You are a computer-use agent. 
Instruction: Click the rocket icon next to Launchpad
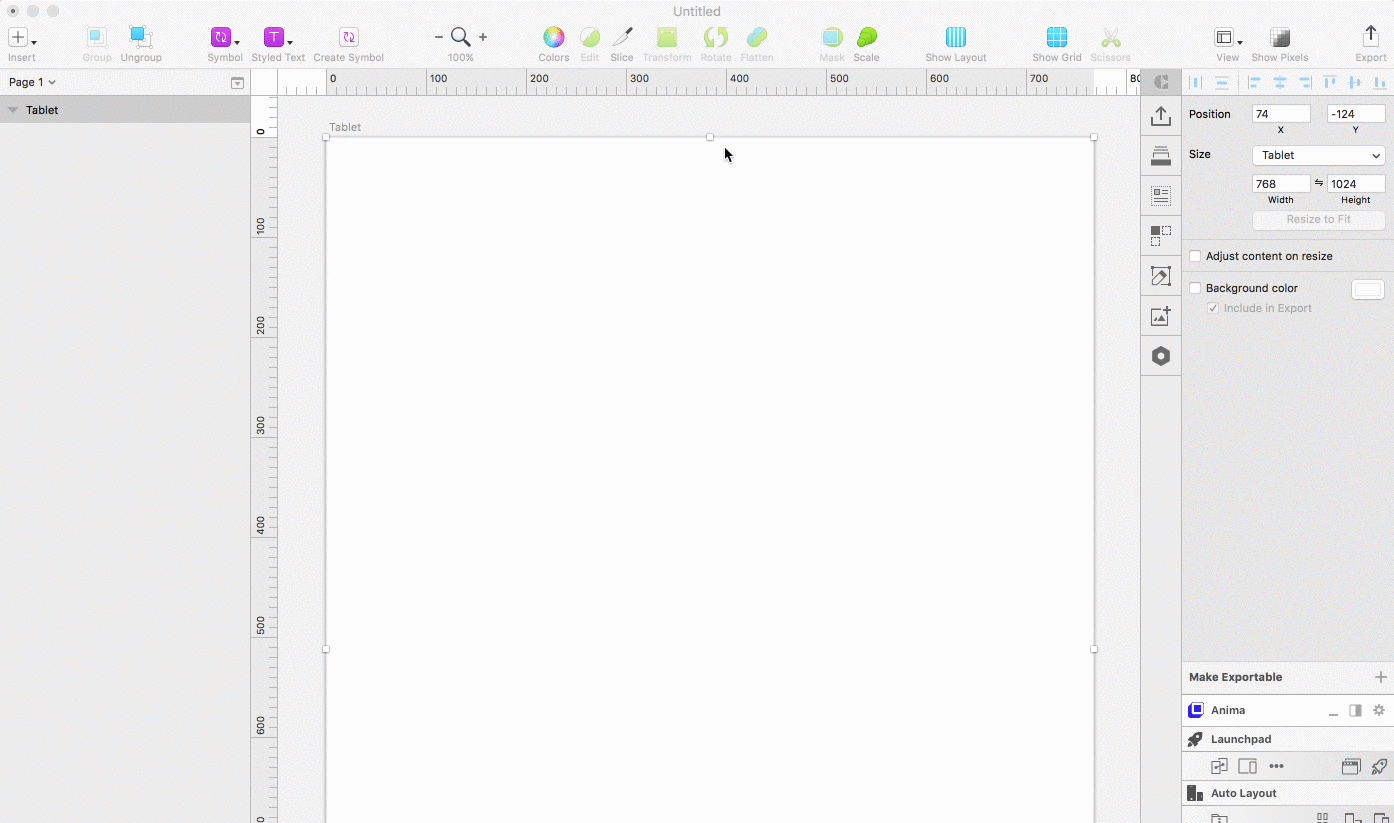[x=1195, y=739]
